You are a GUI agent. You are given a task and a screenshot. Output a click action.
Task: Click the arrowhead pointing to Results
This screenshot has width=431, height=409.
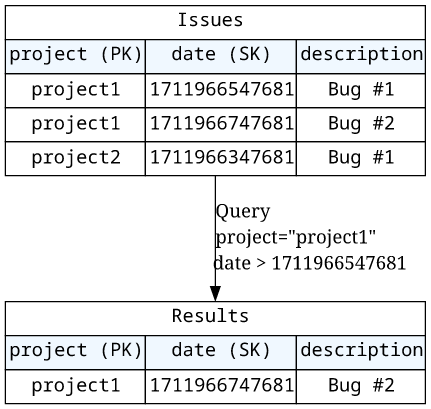215,293
